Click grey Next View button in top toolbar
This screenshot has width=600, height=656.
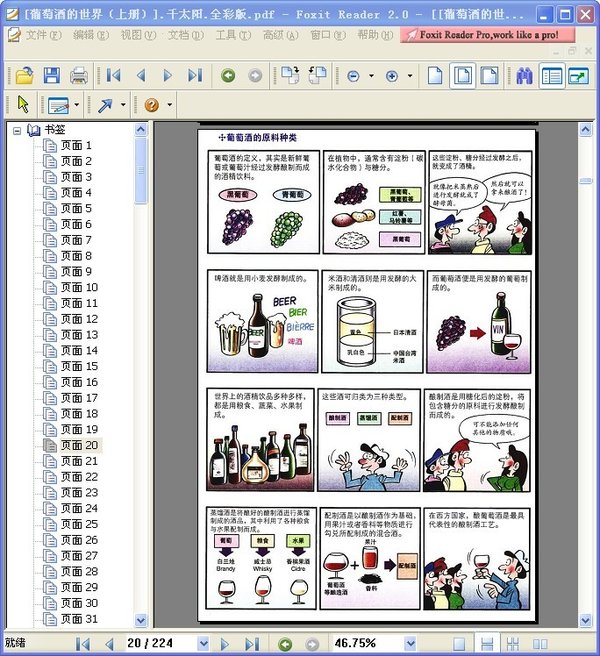(x=255, y=76)
